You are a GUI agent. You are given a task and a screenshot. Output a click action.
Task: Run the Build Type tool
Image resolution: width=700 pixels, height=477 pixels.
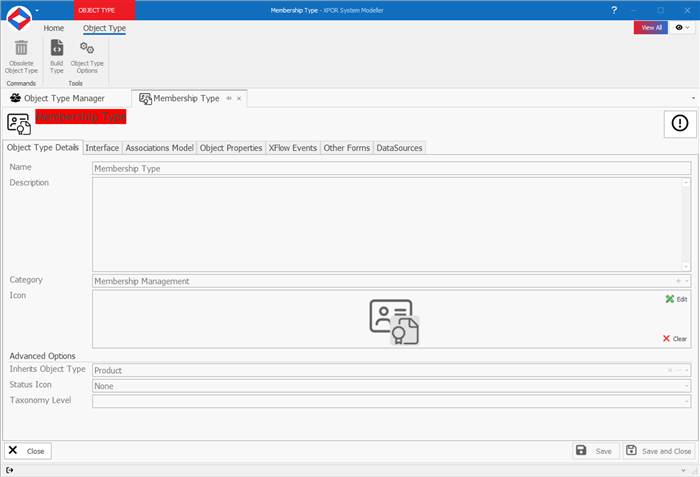57,56
